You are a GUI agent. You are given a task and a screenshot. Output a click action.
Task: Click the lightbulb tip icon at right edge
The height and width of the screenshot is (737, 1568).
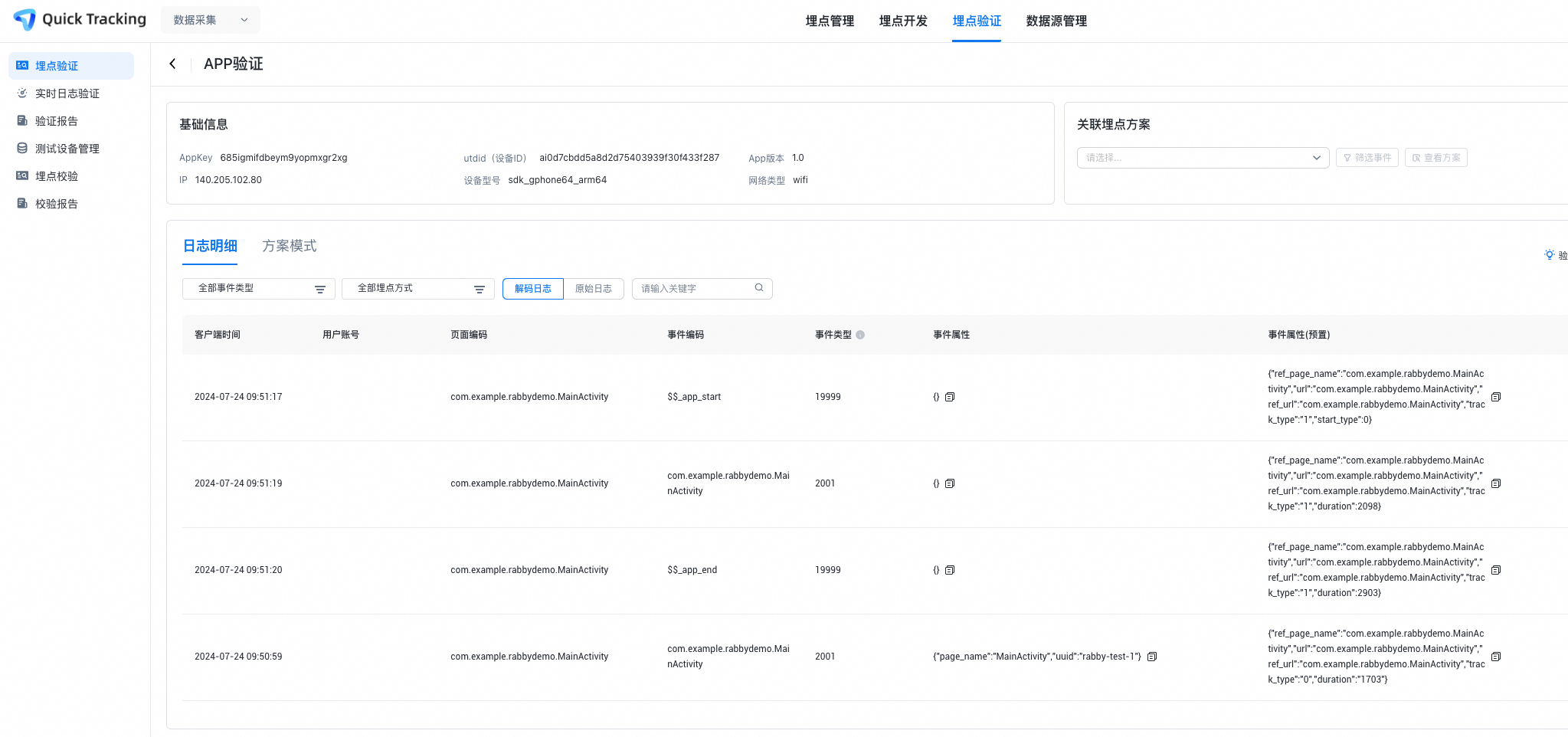1550,255
